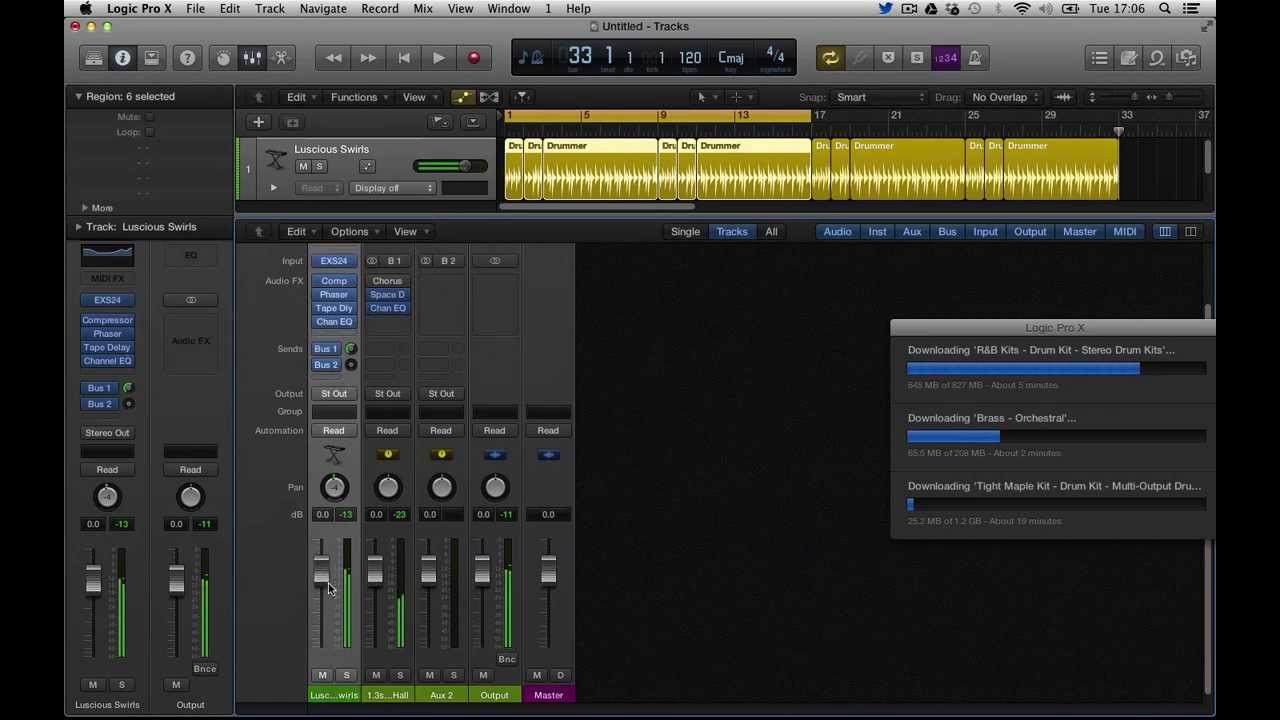Switch the mixer to All view
This screenshot has height=720, width=1280.
coord(771,232)
